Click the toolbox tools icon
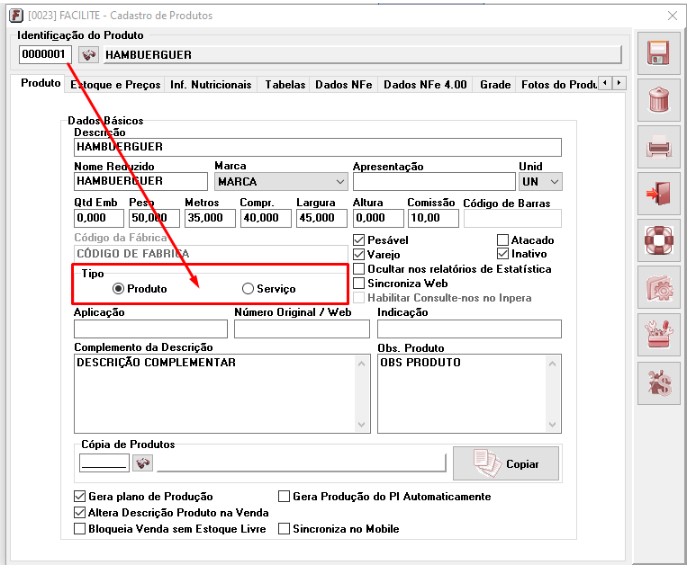The height and width of the screenshot is (568, 689). (x=658, y=335)
